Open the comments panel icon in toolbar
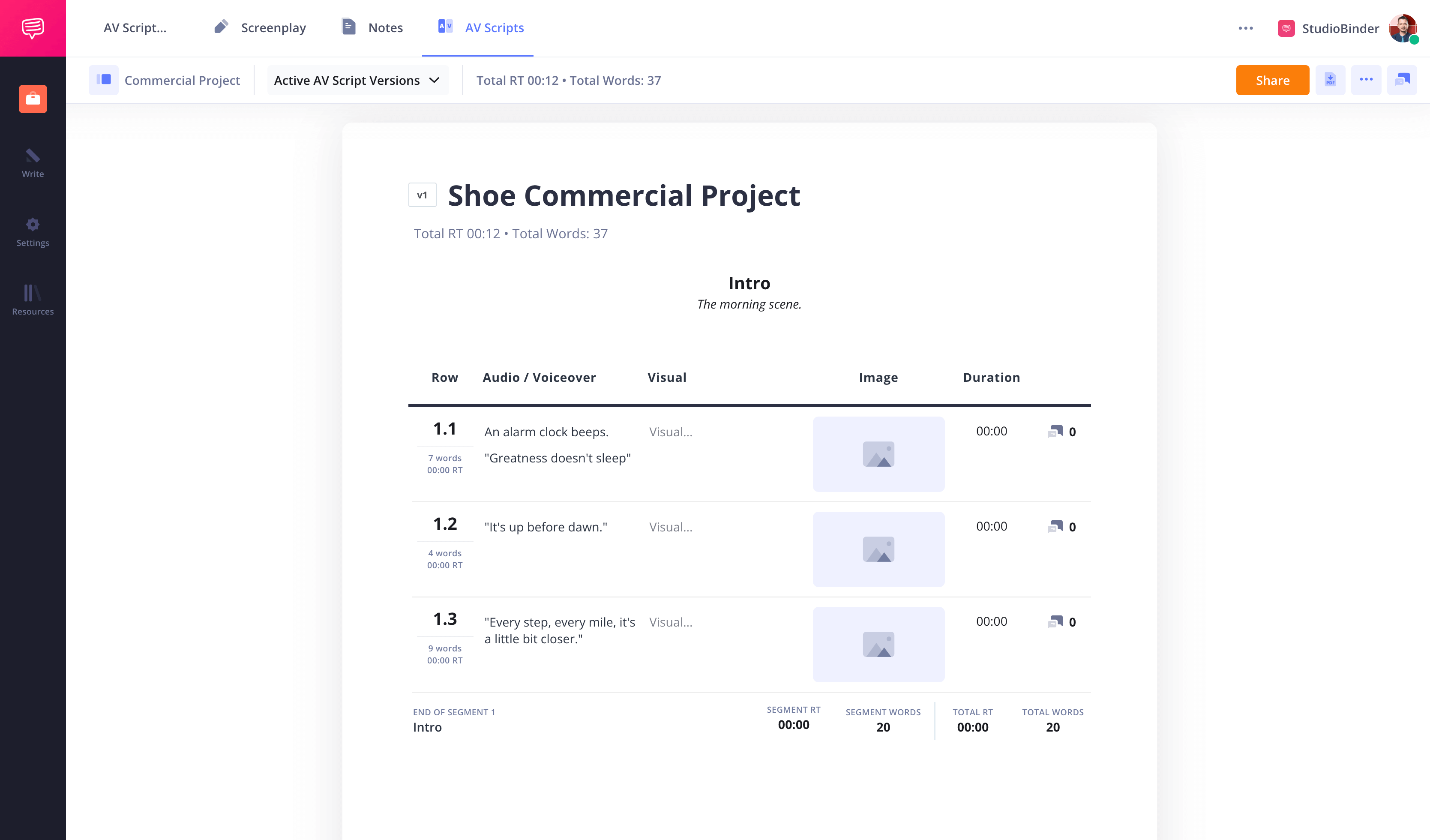The height and width of the screenshot is (840, 1430). pos(1402,80)
